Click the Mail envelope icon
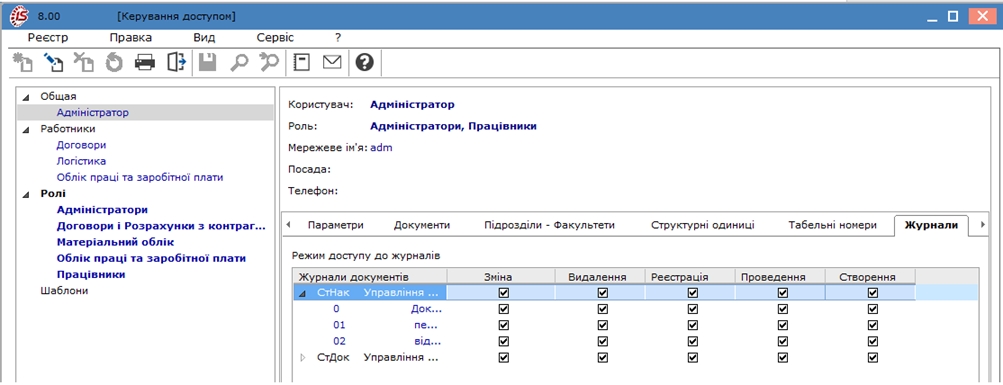 pyautogui.click(x=332, y=62)
